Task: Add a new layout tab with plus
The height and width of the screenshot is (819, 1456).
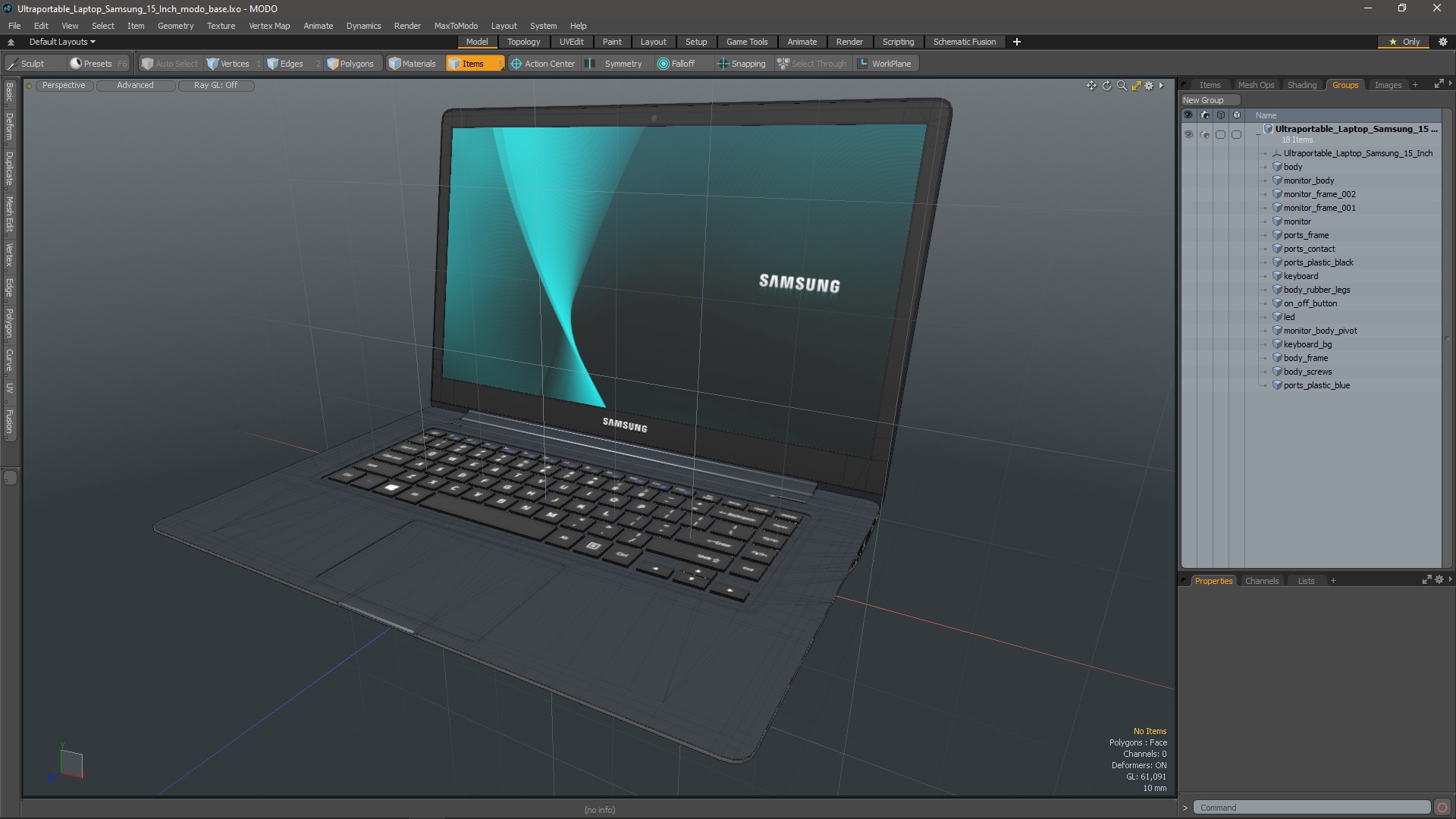Action: (1016, 42)
